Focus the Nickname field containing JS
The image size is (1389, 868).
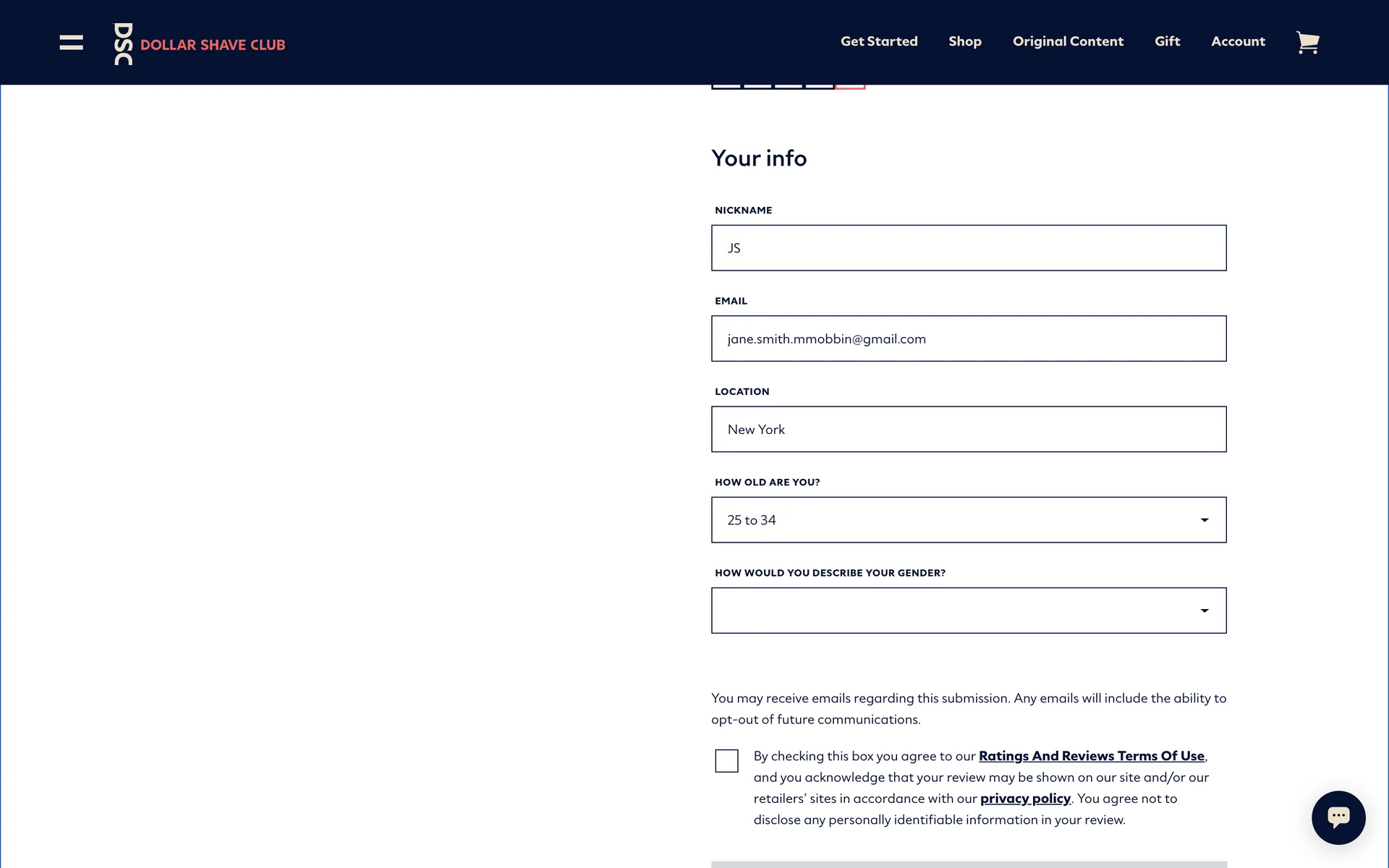[969, 248]
